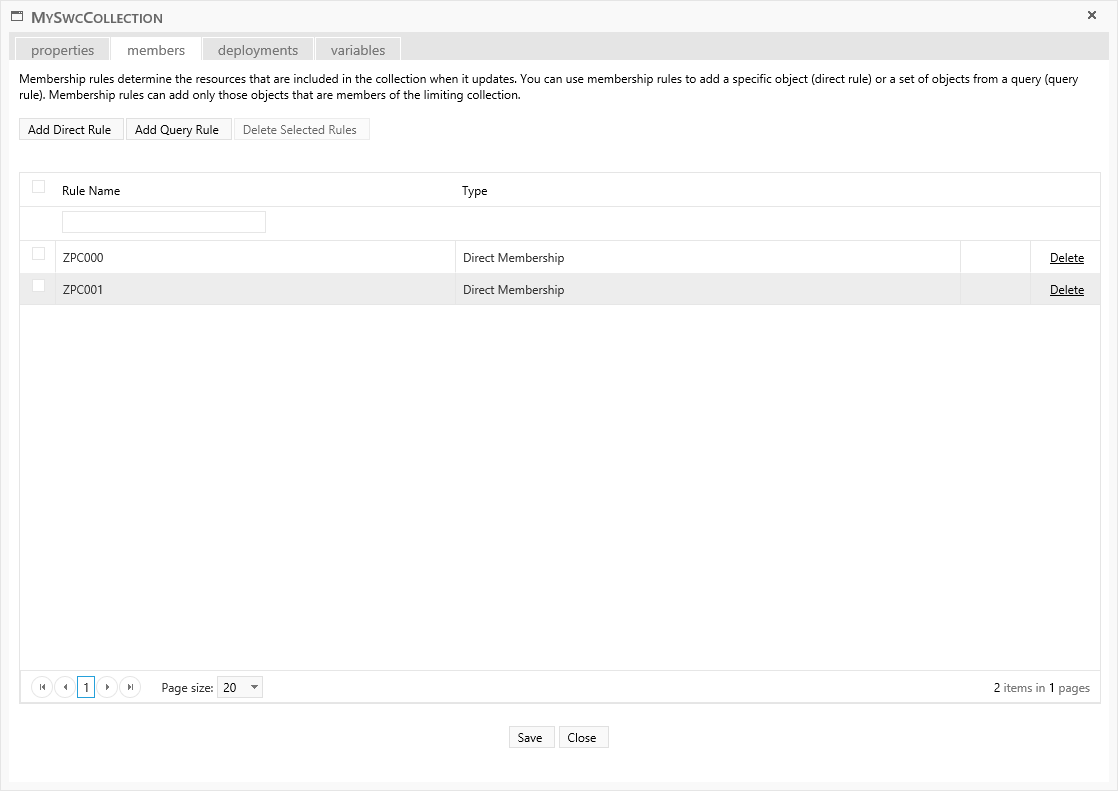Switch to the properties tab
1118x791 pixels.
tap(62, 50)
